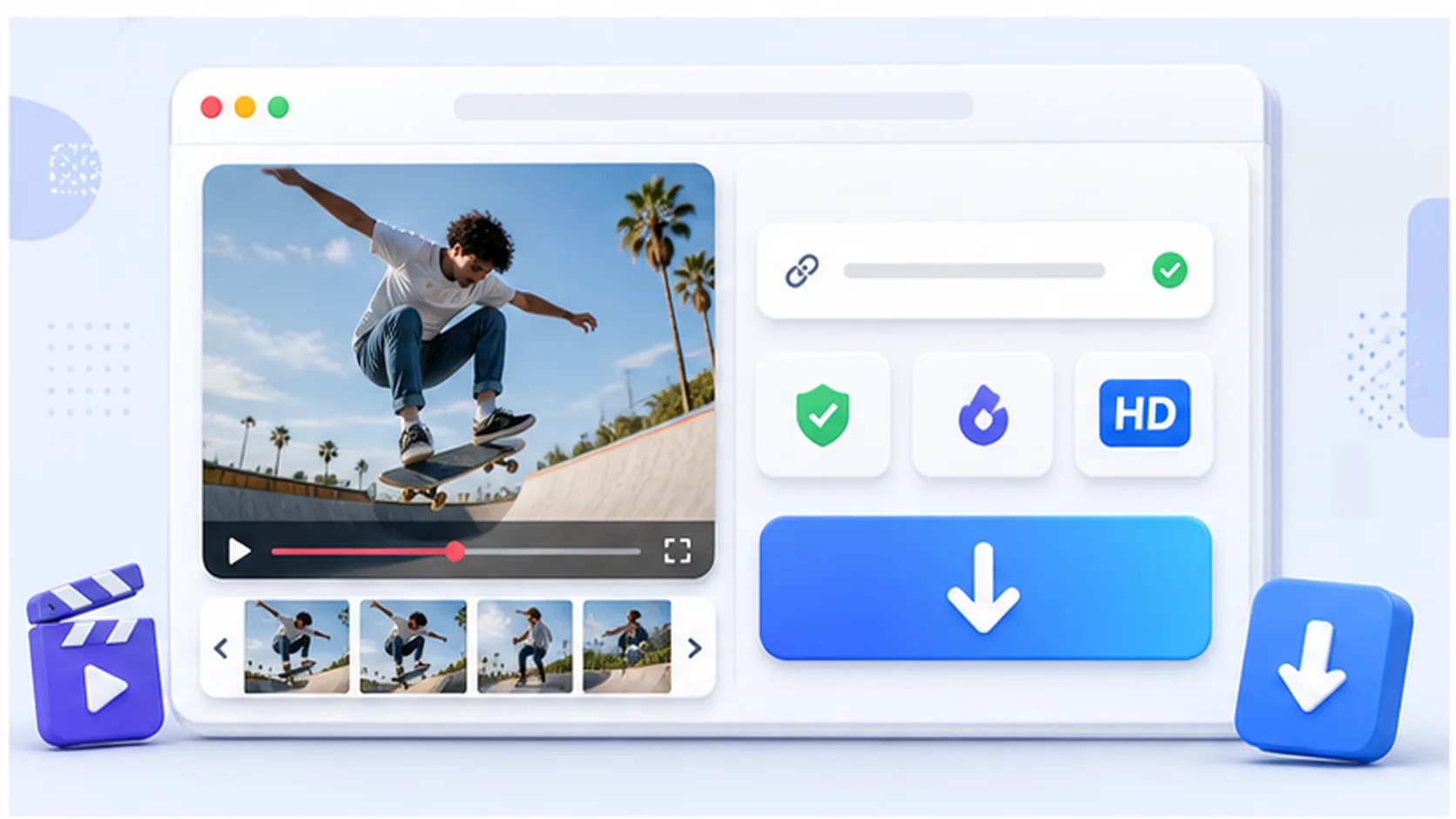The width and height of the screenshot is (1456, 819).
Task: Select the green shield checkmark tile
Action: 823,414
